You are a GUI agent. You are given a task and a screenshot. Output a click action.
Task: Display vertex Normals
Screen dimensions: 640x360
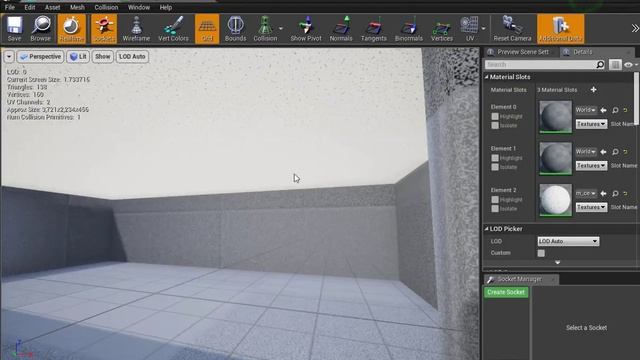[x=341, y=29]
